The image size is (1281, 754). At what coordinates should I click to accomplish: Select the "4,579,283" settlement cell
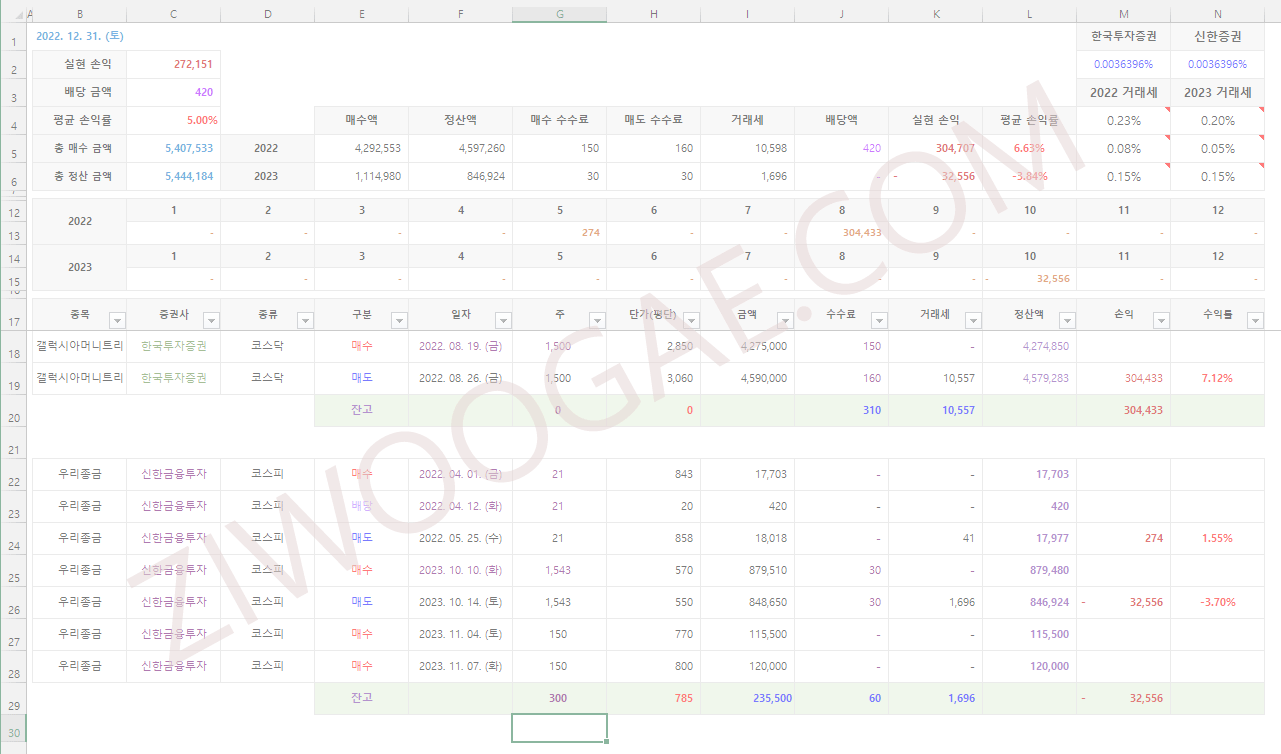tap(1030, 379)
